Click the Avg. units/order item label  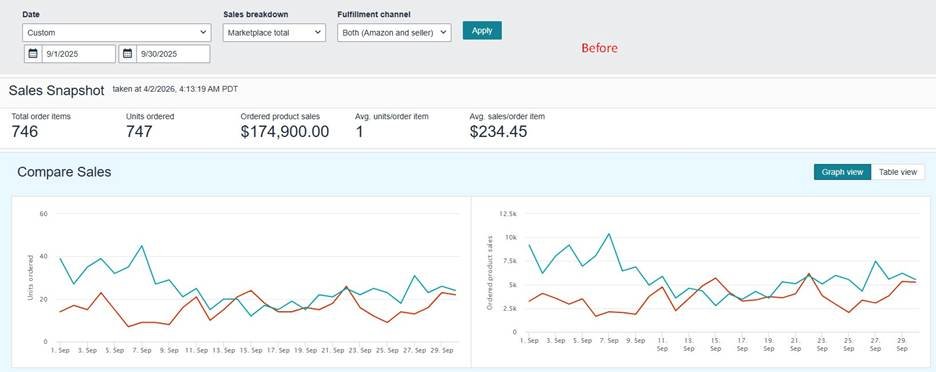[x=392, y=116]
